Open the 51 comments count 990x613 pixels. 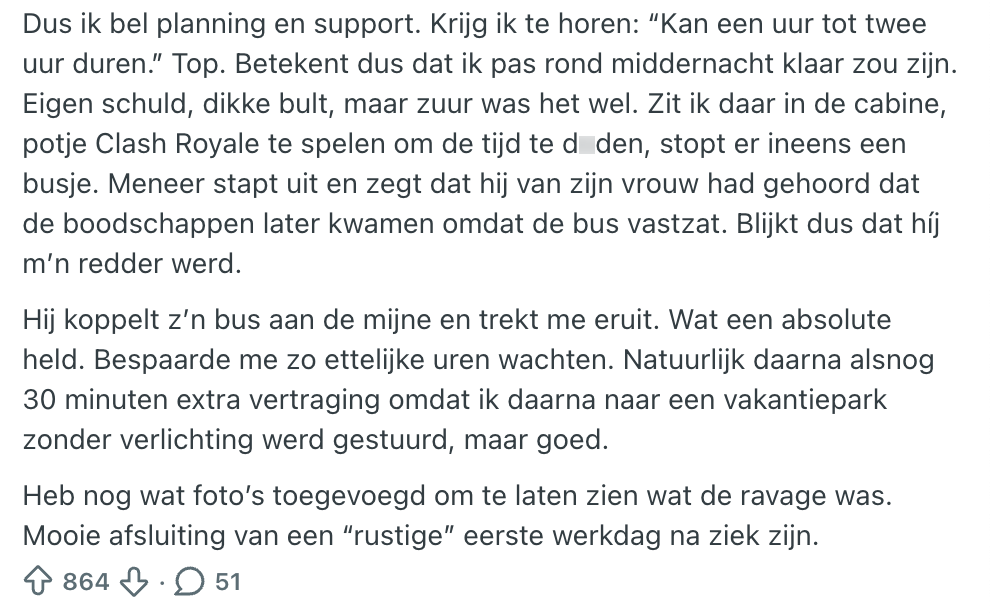(x=228, y=581)
